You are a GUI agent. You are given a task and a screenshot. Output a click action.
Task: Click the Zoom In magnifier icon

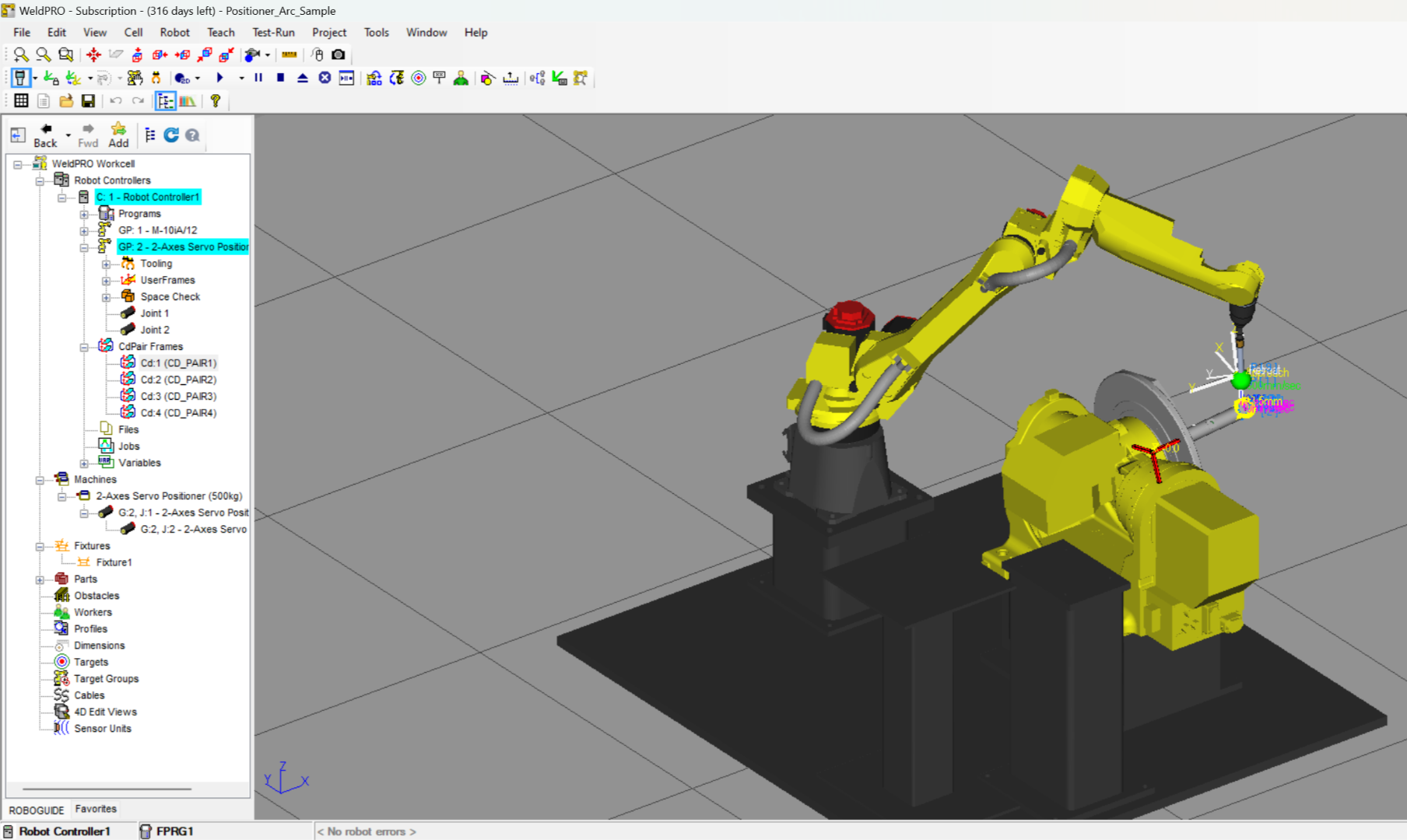pyautogui.click(x=21, y=54)
